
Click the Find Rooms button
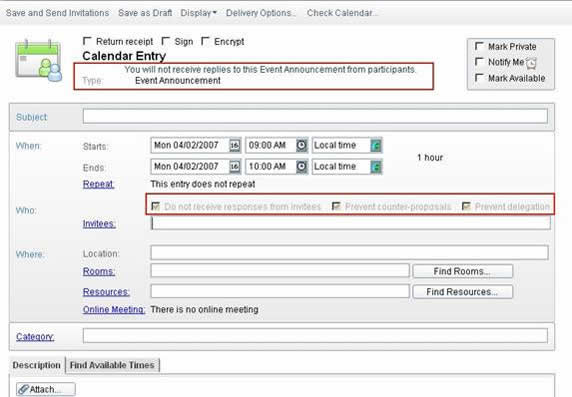(463, 271)
